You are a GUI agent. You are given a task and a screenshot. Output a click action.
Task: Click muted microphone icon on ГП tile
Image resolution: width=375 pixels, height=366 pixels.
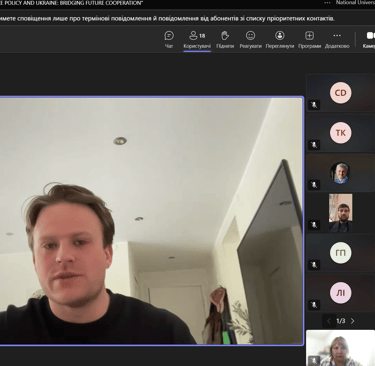(x=314, y=265)
